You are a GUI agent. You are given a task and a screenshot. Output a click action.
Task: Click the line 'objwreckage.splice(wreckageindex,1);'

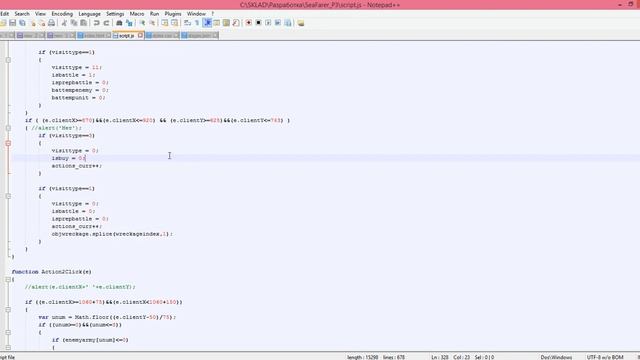112,234
